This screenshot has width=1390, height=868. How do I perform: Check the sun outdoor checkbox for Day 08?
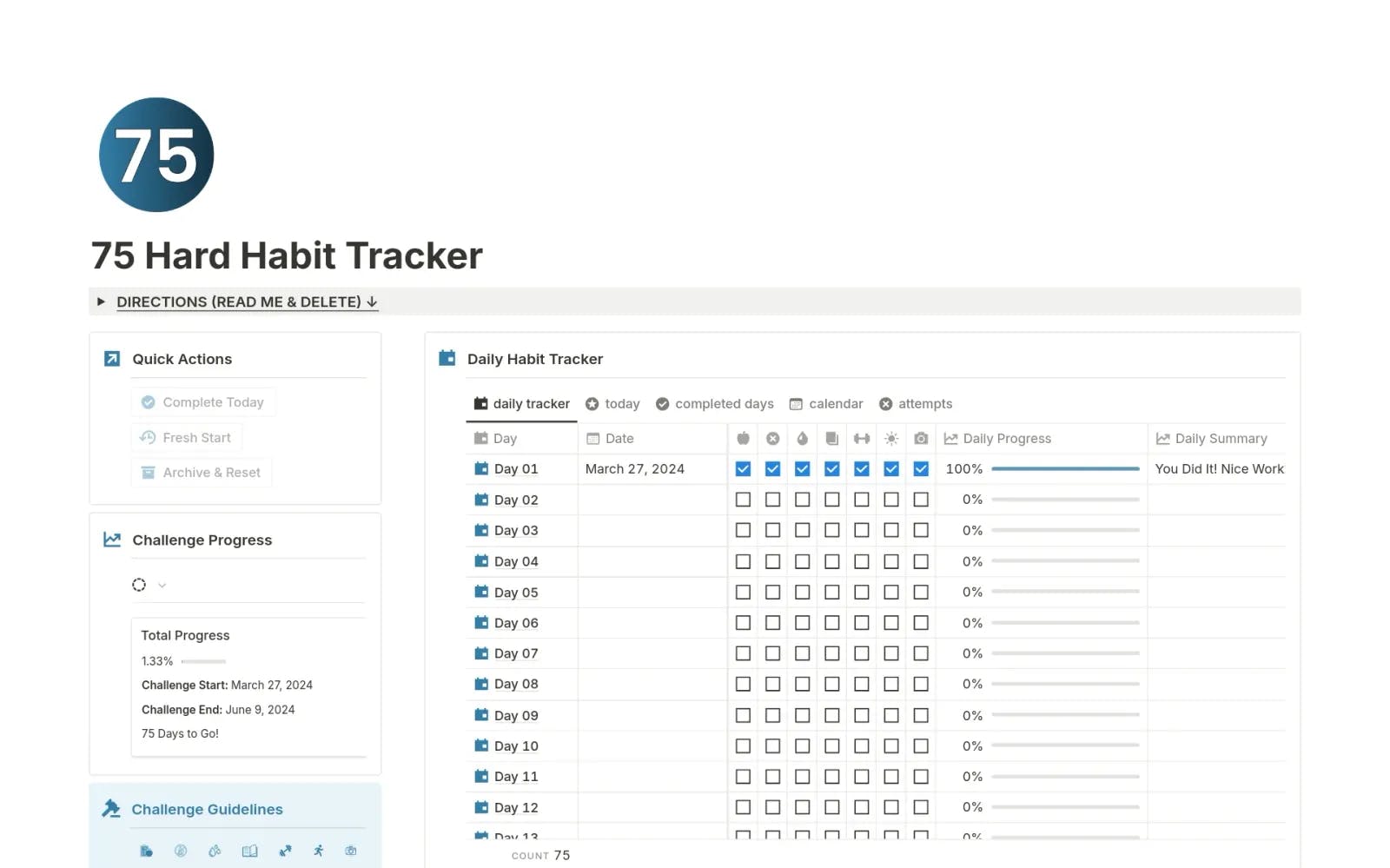[891, 684]
